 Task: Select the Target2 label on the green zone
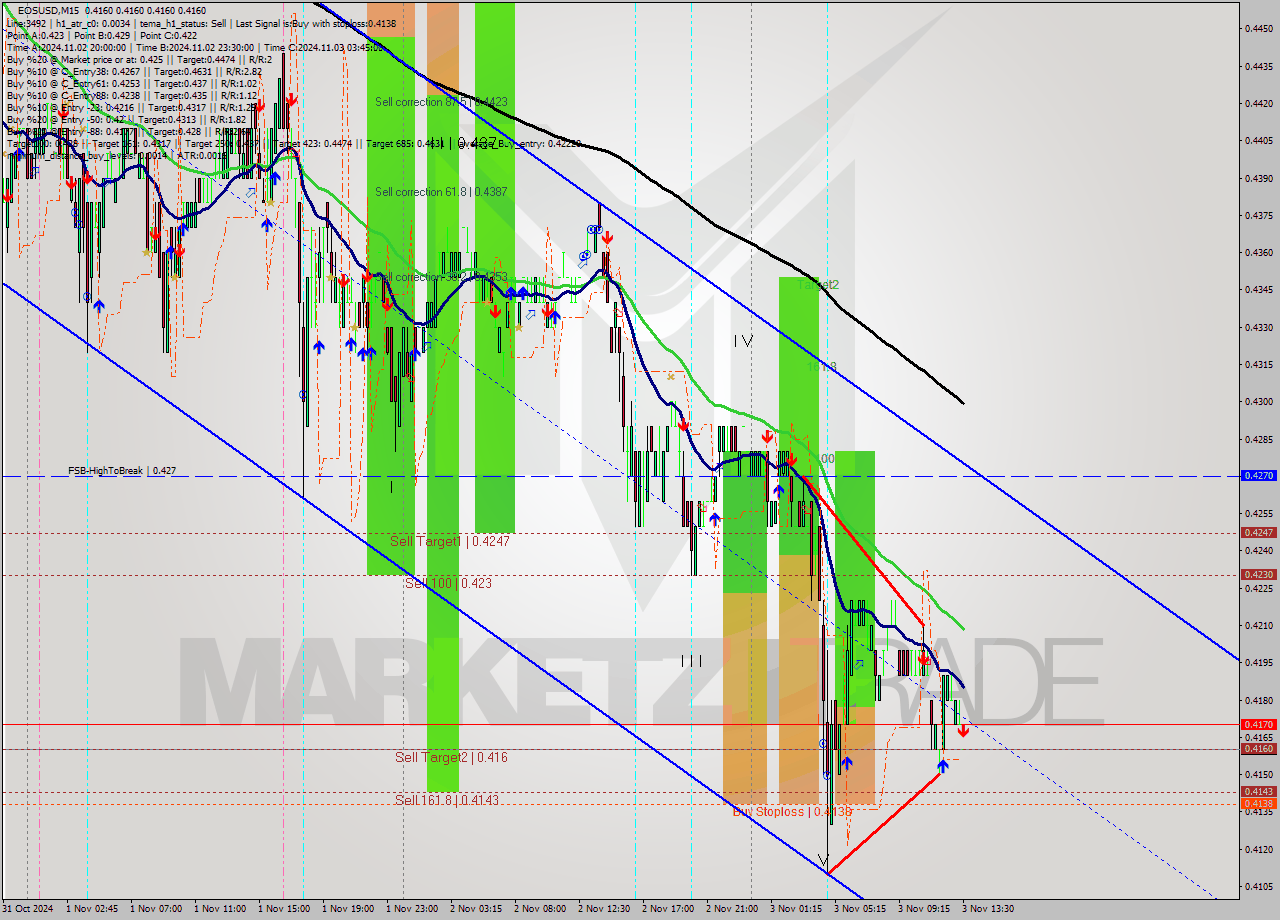818,285
